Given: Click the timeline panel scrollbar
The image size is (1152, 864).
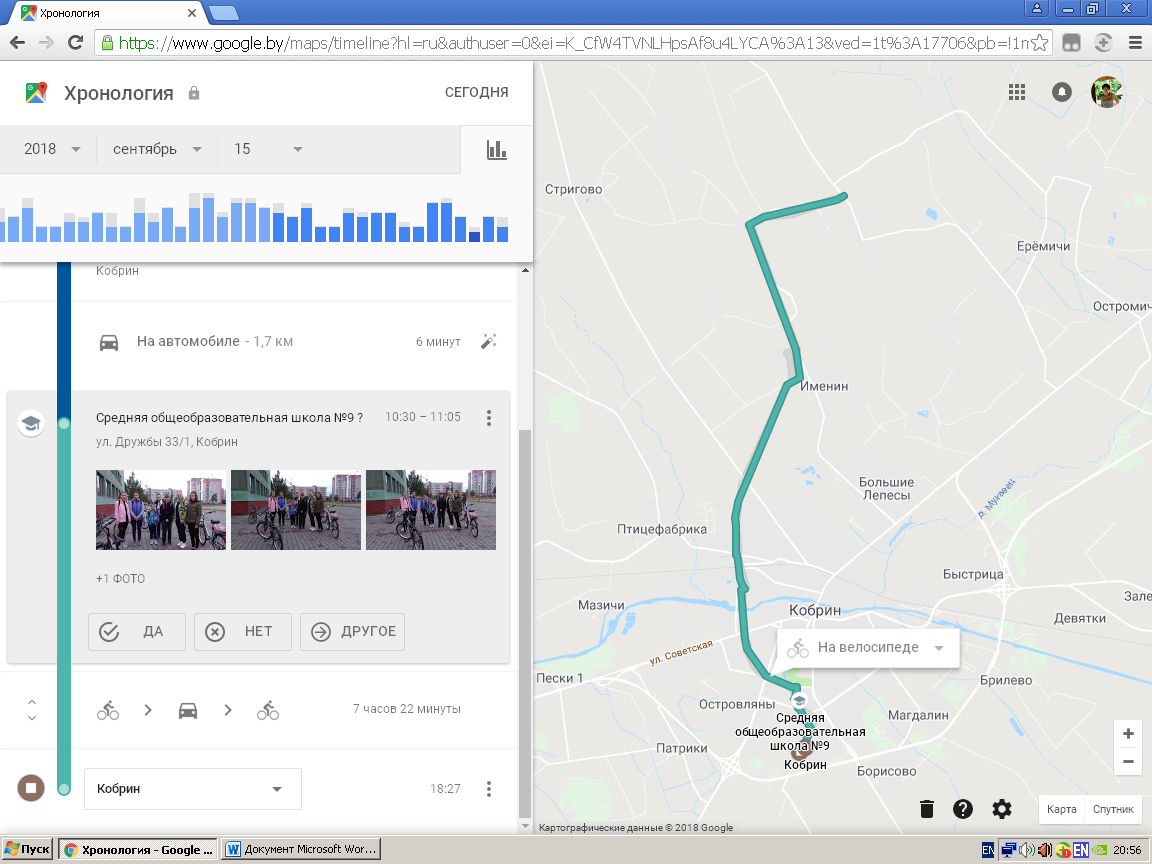Looking at the screenshot, I should (525, 623).
